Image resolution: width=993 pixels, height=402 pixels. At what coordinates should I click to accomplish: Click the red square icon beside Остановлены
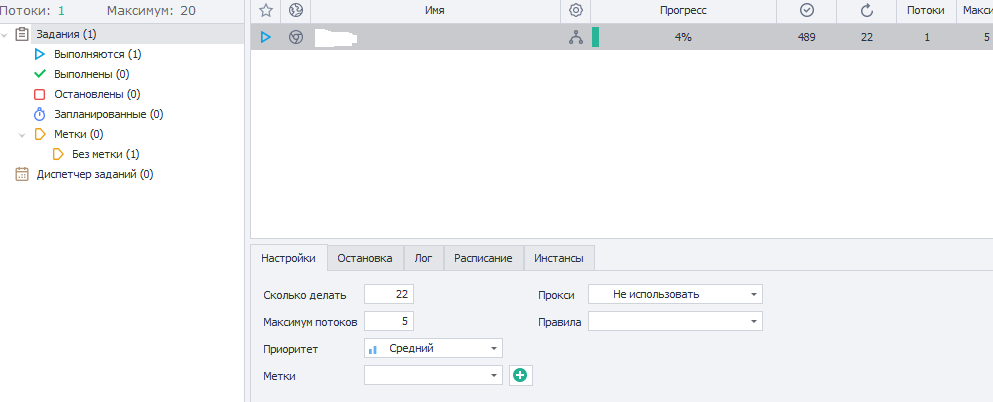point(40,94)
